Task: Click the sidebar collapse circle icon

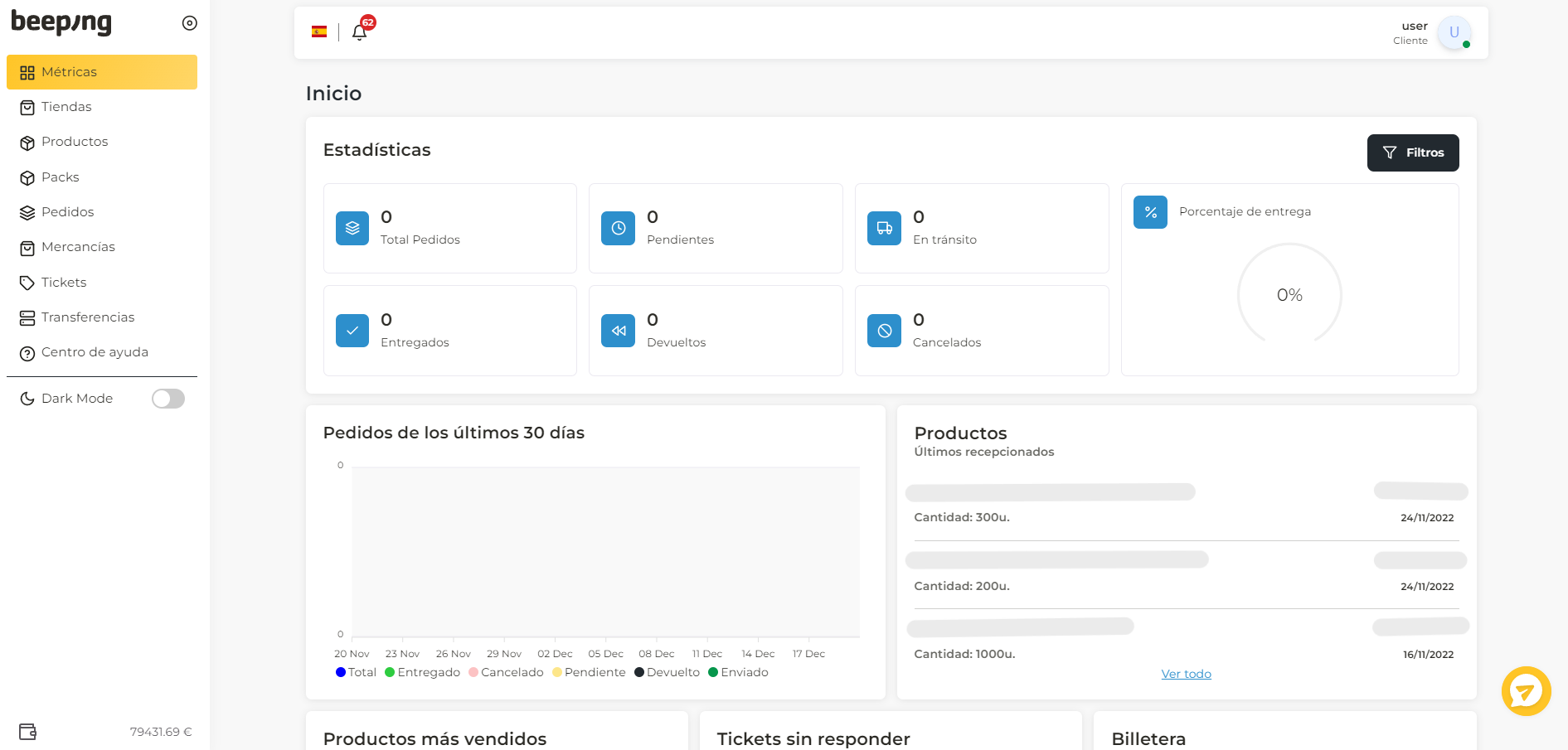Action: pos(190,23)
